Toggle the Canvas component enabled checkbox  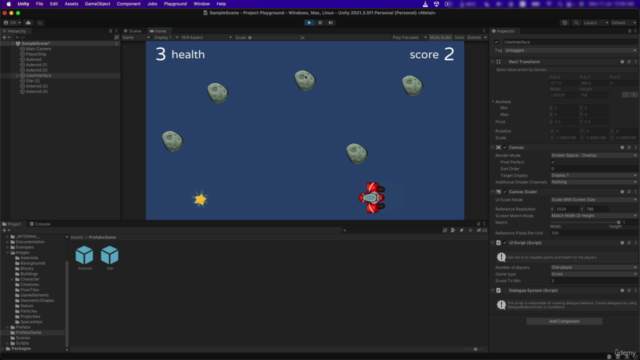(x=505, y=147)
